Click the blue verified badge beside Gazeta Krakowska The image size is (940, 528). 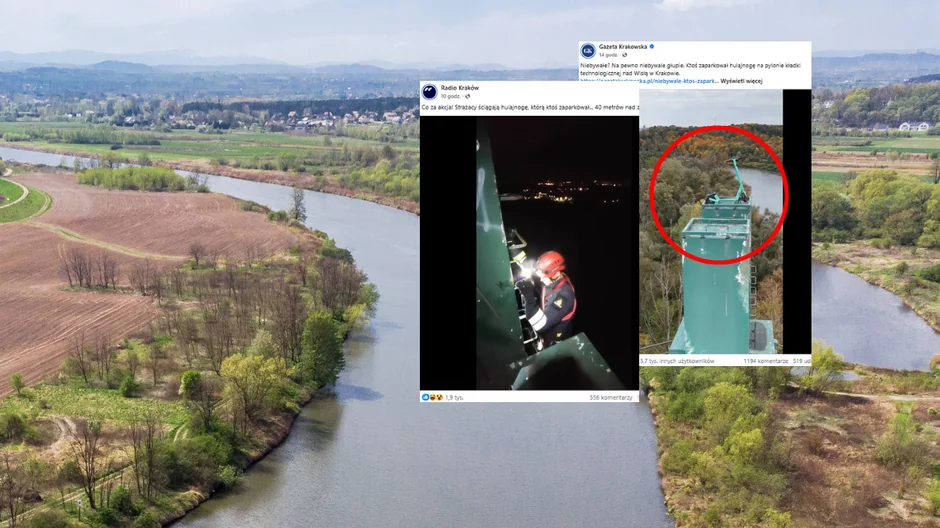click(652, 46)
